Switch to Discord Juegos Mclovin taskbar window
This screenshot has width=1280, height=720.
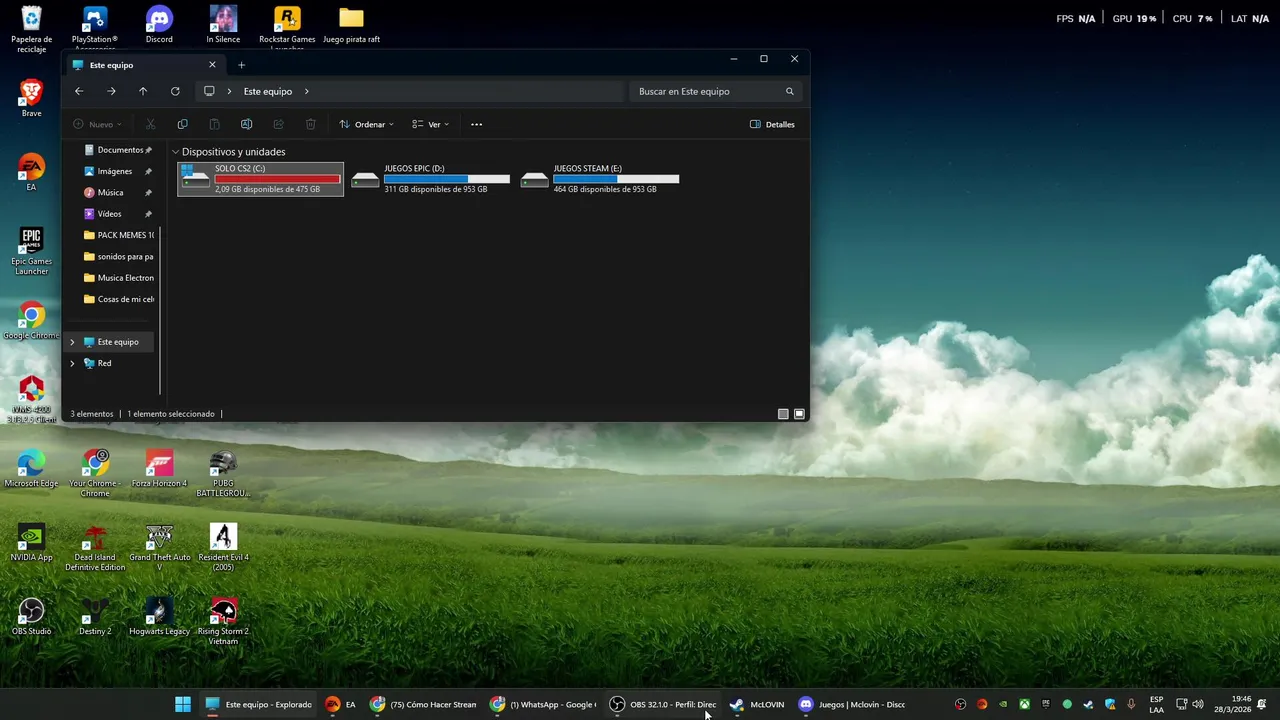[852, 704]
